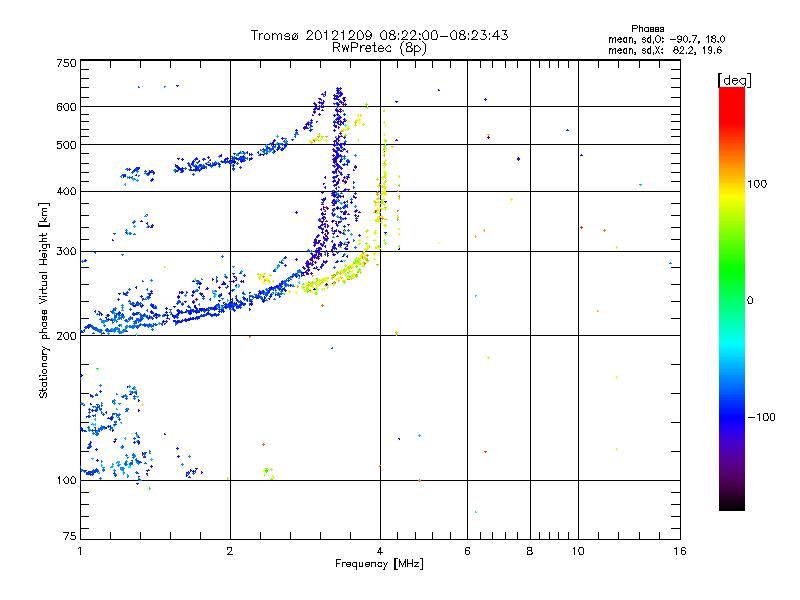
Task: Click the y-axis tick label '100'
Action: pyautogui.click(x=66, y=481)
